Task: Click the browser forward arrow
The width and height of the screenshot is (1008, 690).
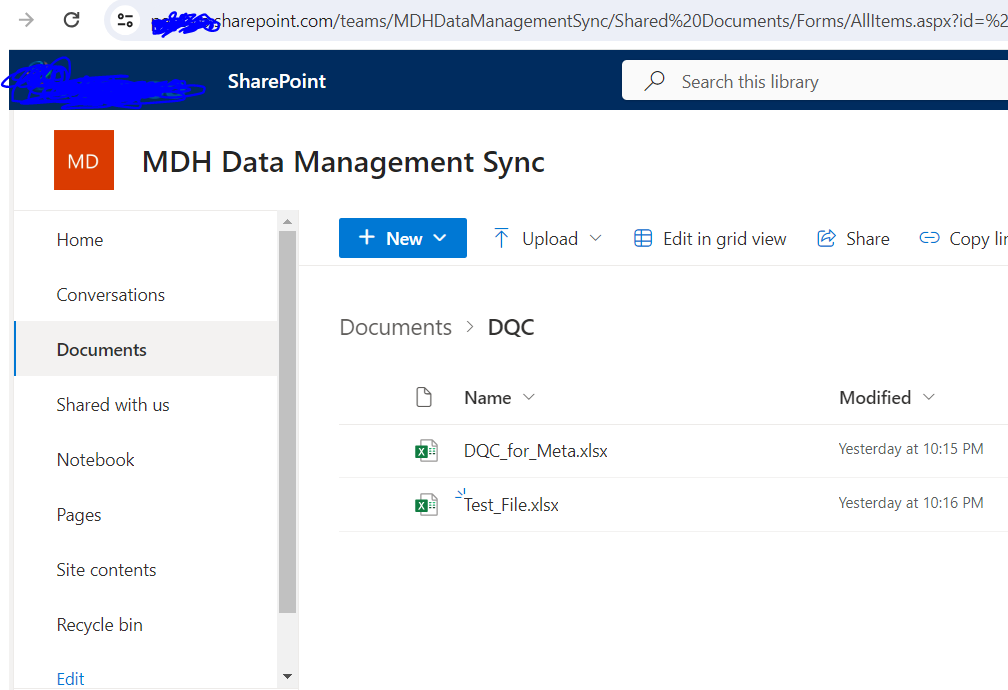Action: [26, 21]
